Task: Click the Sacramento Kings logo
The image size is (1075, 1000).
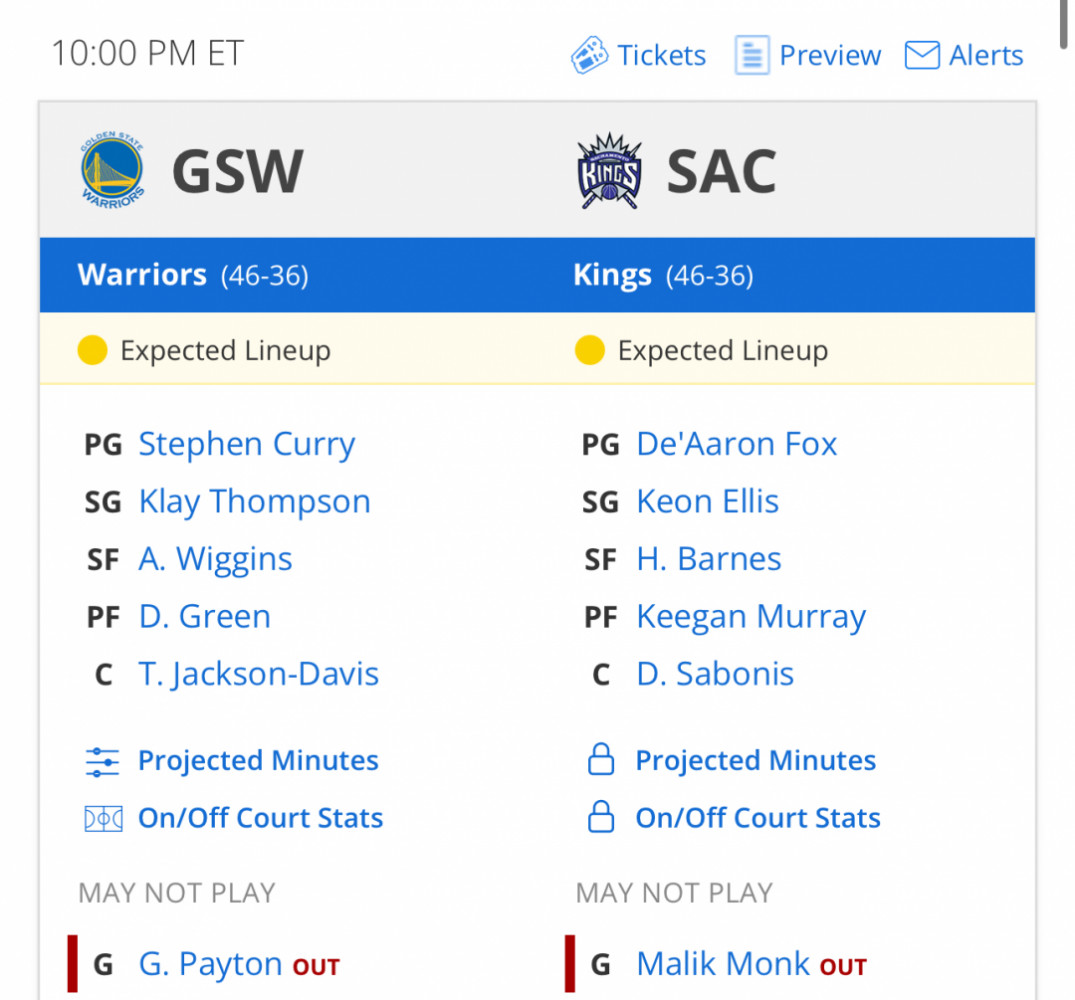Action: pyautogui.click(x=609, y=171)
